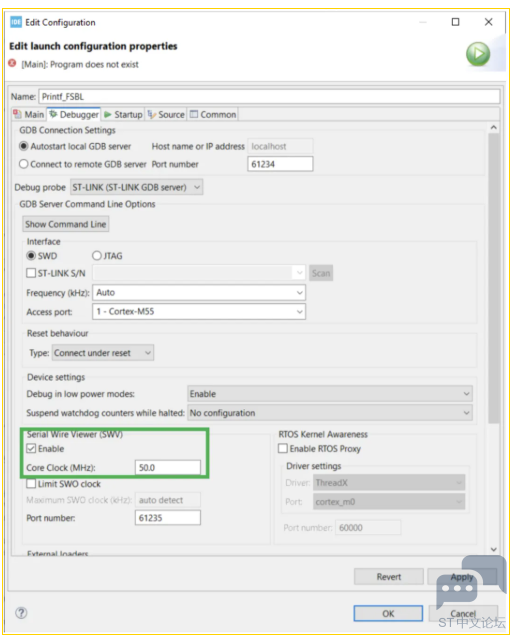Click the Scan button
This screenshot has height=638, width=515.
tap(321, 273)
